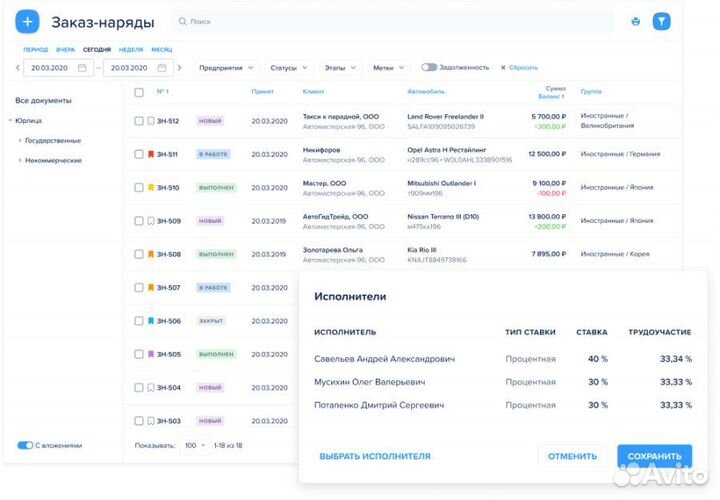Screen dimensions: 720x500
Task: Expand the Статусы filter dropdown
Action: pyautogui.click(x=288, y=68)
